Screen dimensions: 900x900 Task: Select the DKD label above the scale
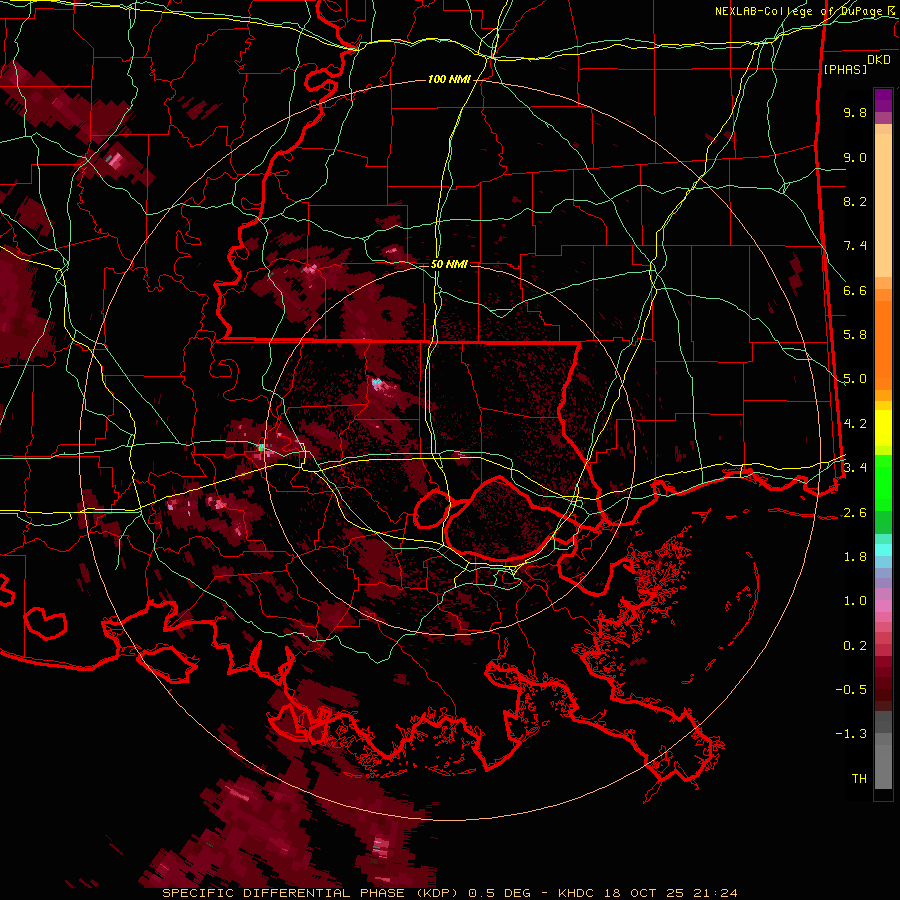point(878,60)
